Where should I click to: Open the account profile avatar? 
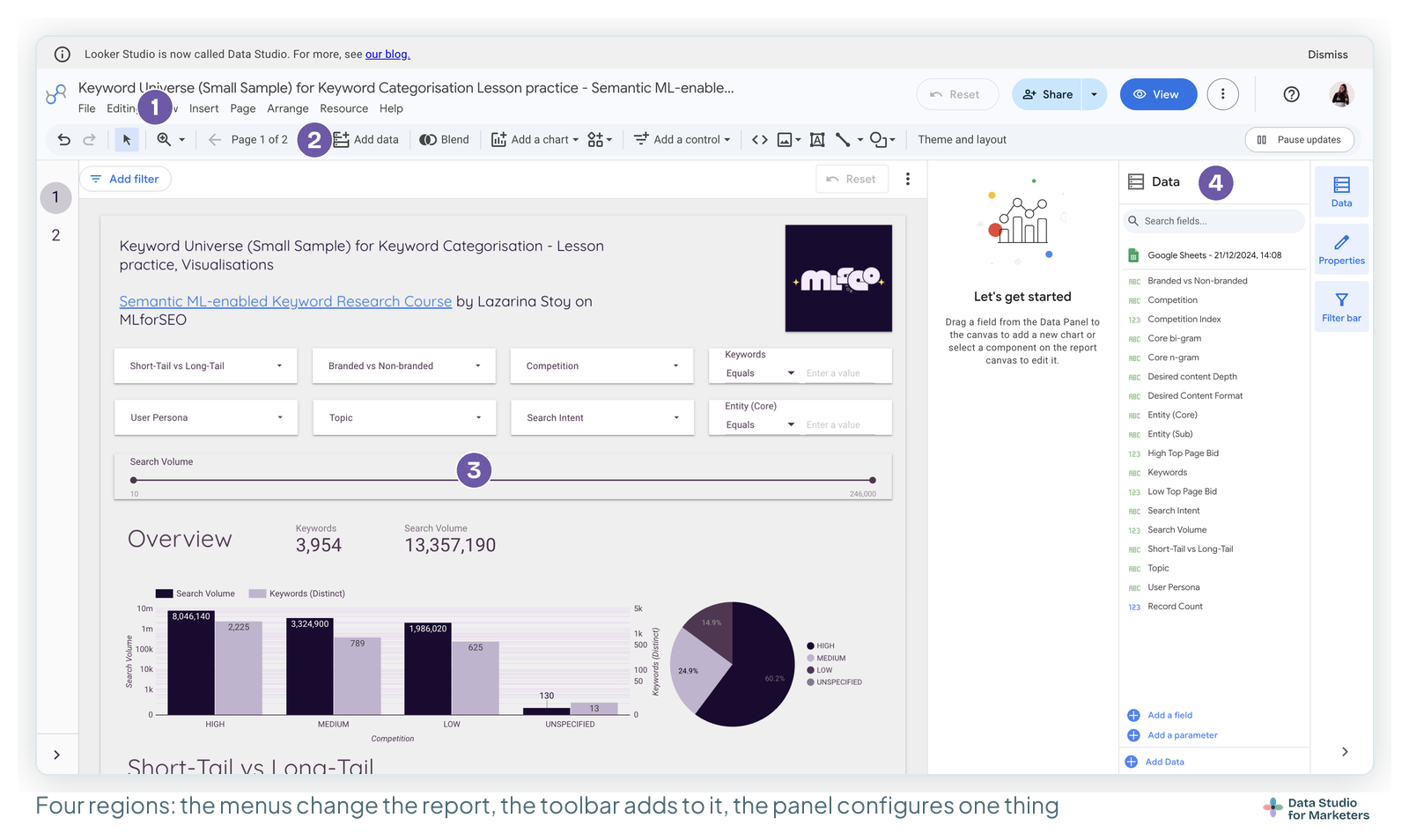[1341, 94]
